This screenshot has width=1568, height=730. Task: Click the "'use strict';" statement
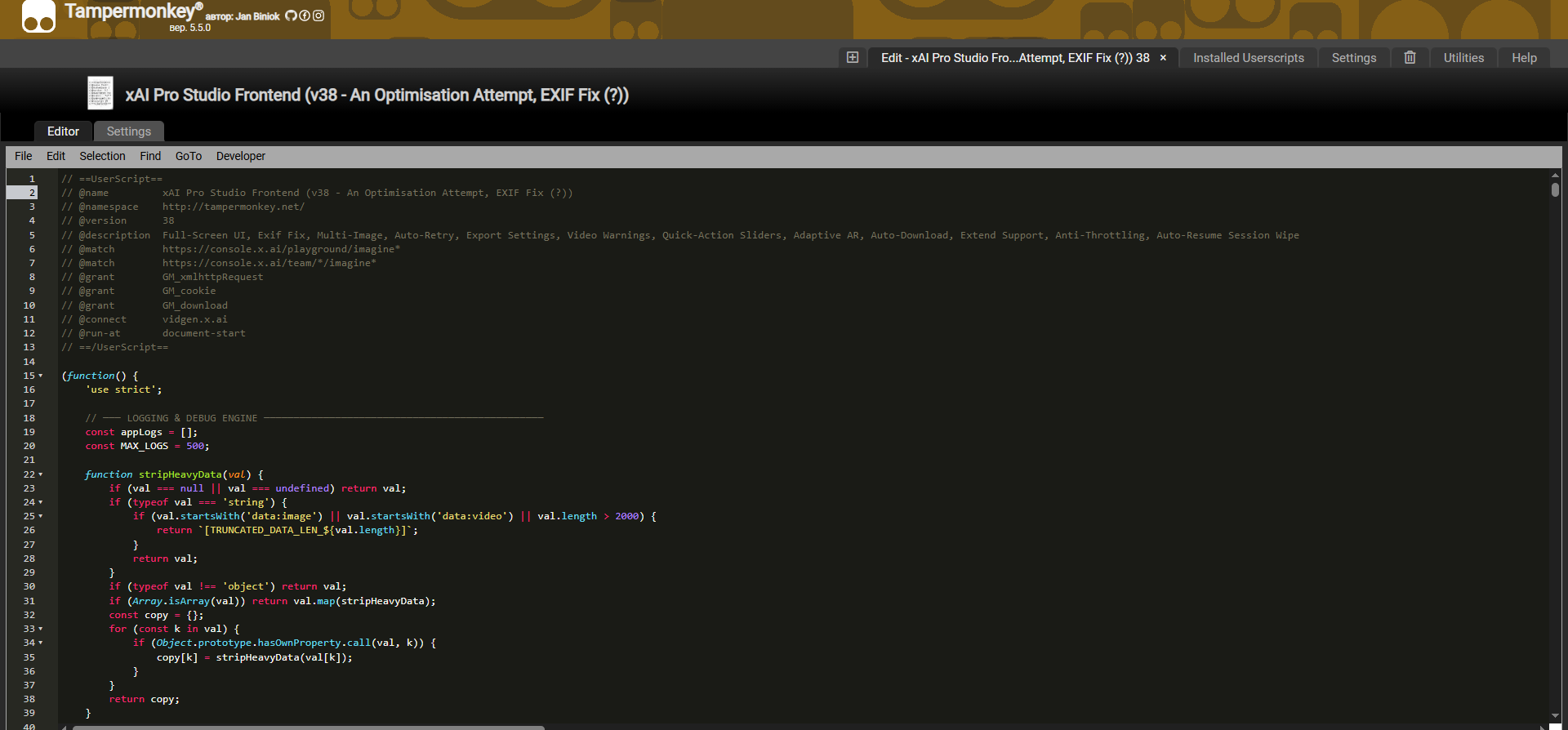[x=124, y=389]
